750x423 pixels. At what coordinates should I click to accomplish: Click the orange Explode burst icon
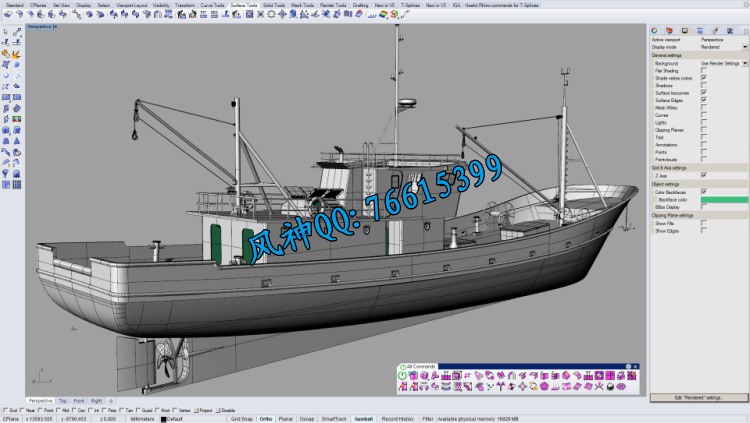(16, 54)
